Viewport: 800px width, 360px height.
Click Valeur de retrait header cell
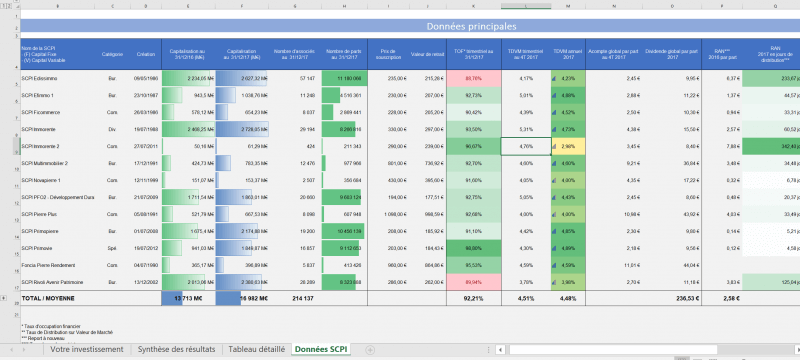pyautogui.click(x=427, y=54)
